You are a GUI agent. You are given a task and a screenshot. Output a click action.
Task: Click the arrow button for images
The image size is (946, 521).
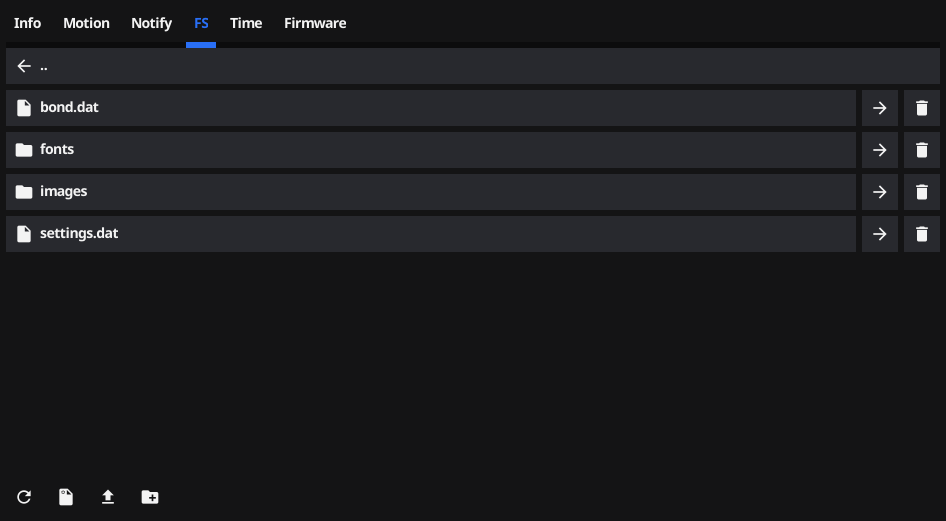point(880,192)
